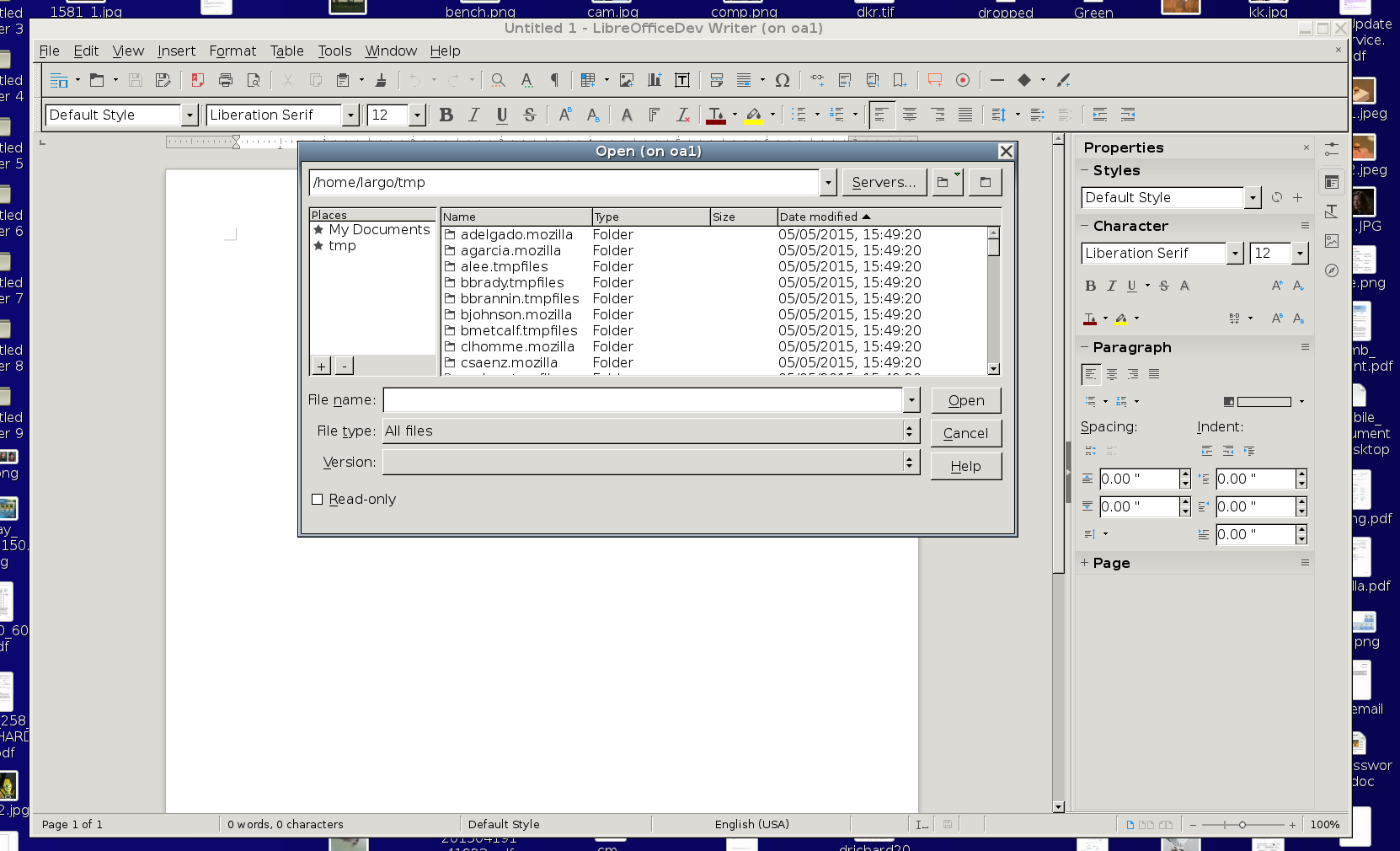This screenshot has width=1400, height=851.
Task: Toggle Align Right in formatting toolbar
Action: coord(938,115)
